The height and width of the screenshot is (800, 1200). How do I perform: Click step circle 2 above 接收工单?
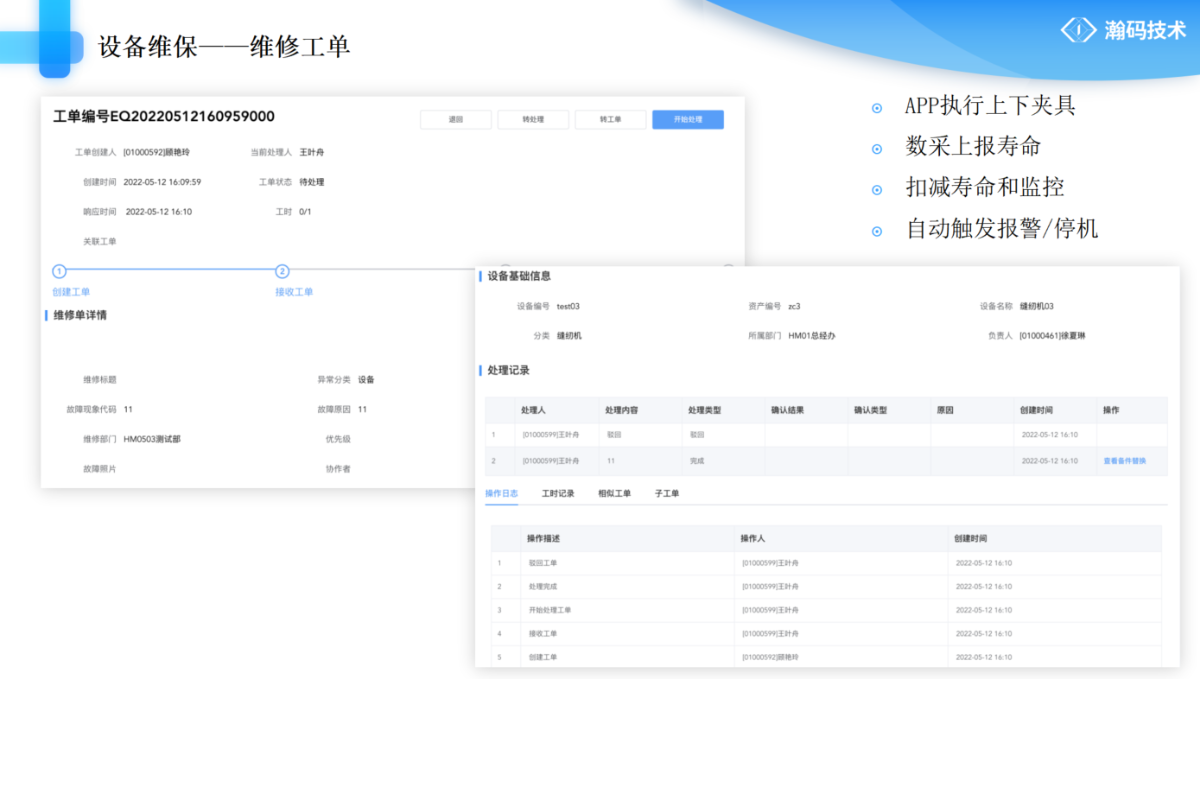283,270
